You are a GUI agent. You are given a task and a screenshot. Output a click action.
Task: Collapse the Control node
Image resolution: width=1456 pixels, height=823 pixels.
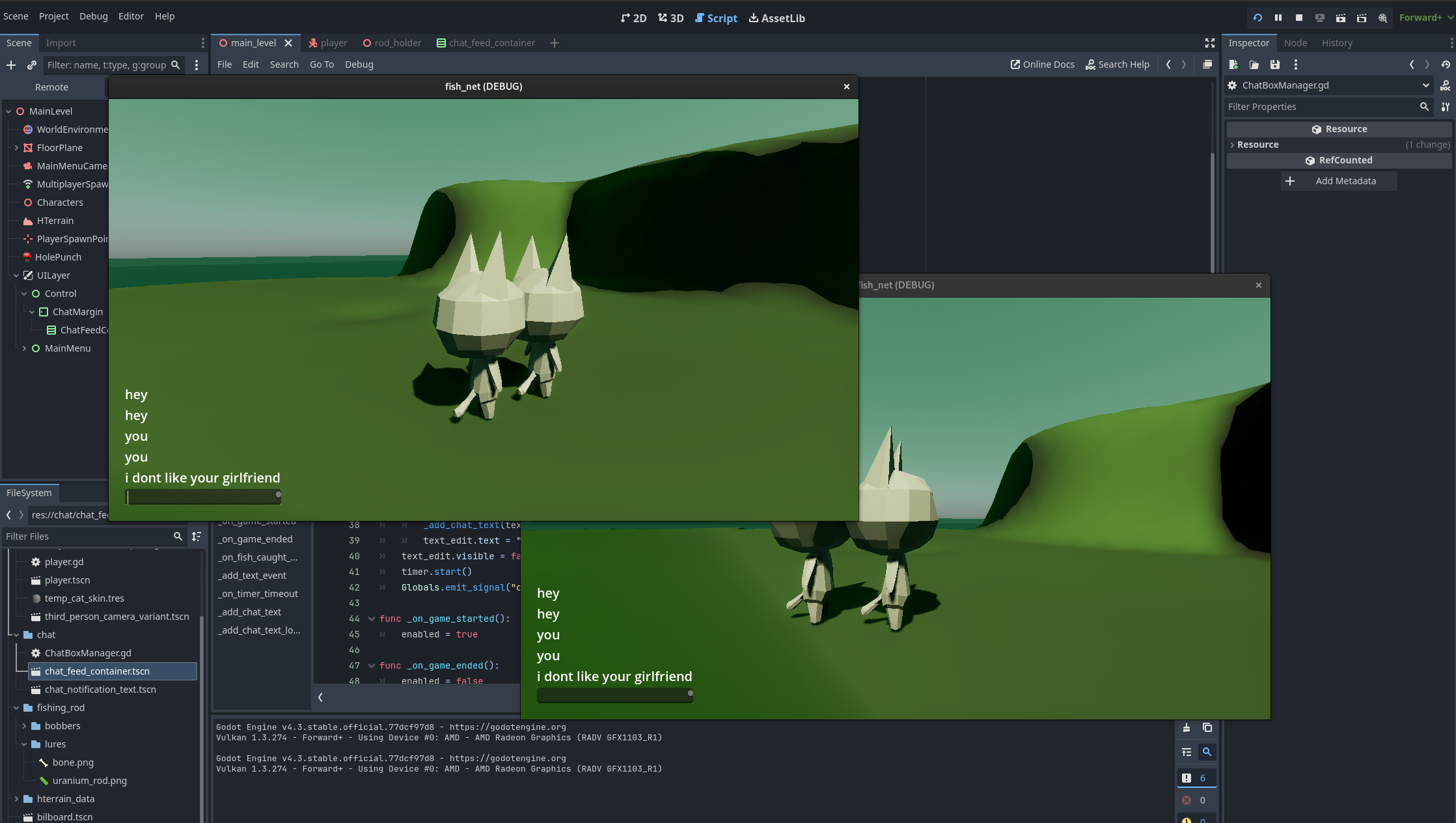(x=24, y=294)
